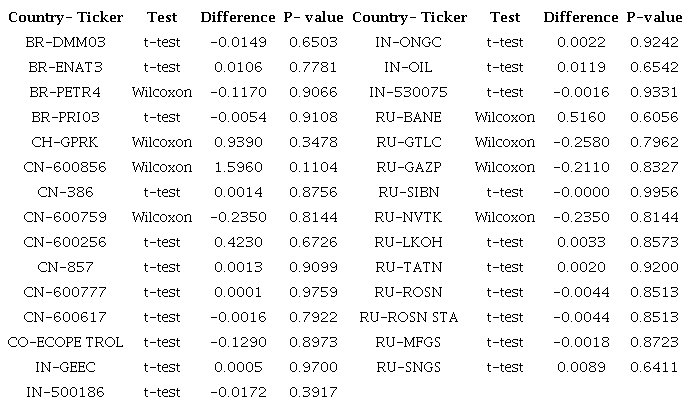Click the BR-DMM03 ticker cell

[66, 42]
